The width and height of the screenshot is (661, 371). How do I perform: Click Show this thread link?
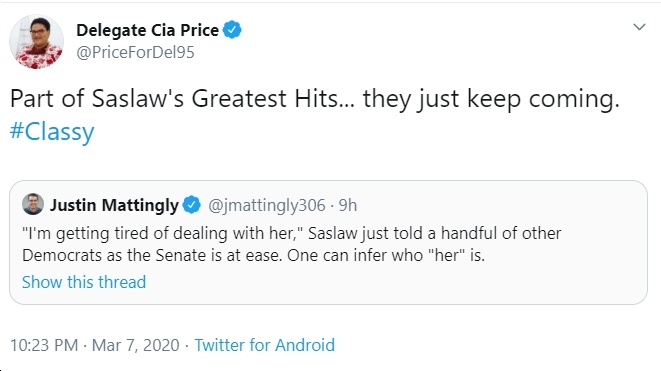tap(84, 282)
